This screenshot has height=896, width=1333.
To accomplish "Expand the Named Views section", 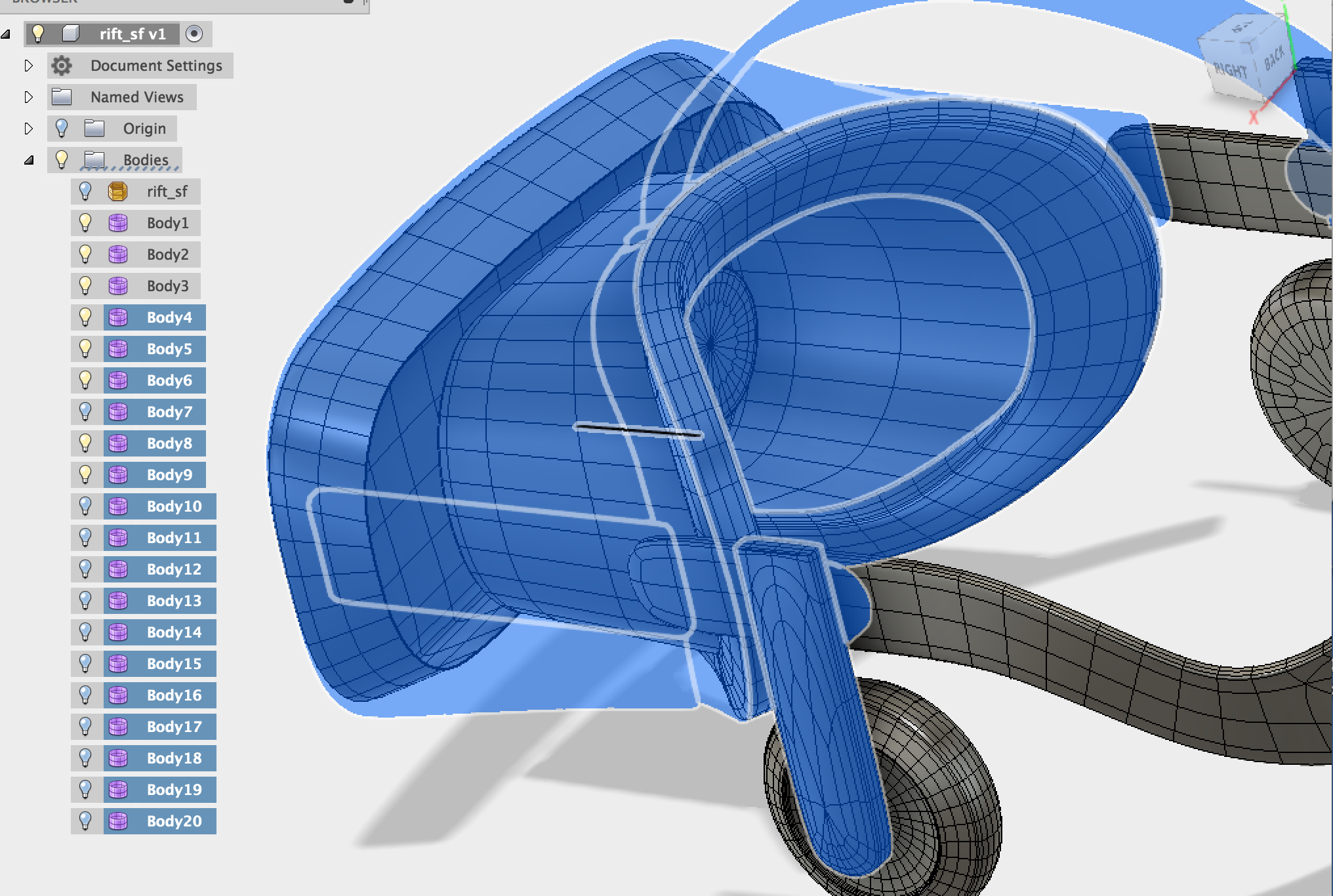I will pos(28,96).
